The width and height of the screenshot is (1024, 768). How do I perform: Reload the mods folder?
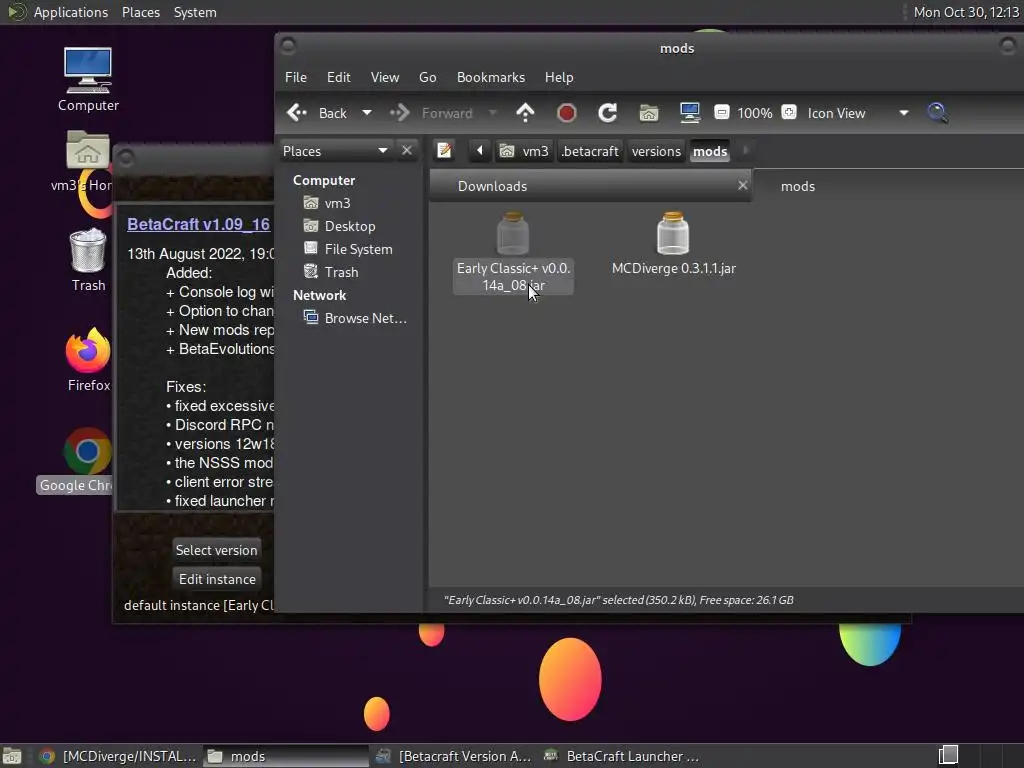[607, 113]
